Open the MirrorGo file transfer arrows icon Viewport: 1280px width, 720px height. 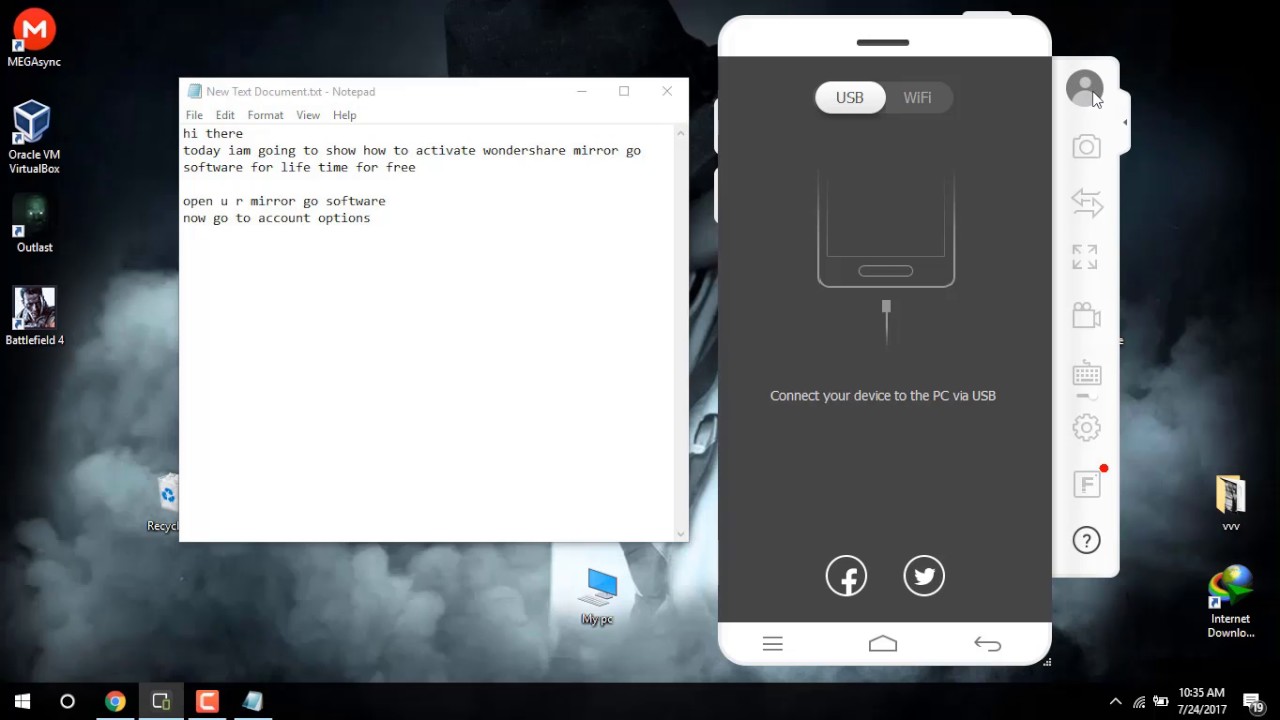point(1086,203)
